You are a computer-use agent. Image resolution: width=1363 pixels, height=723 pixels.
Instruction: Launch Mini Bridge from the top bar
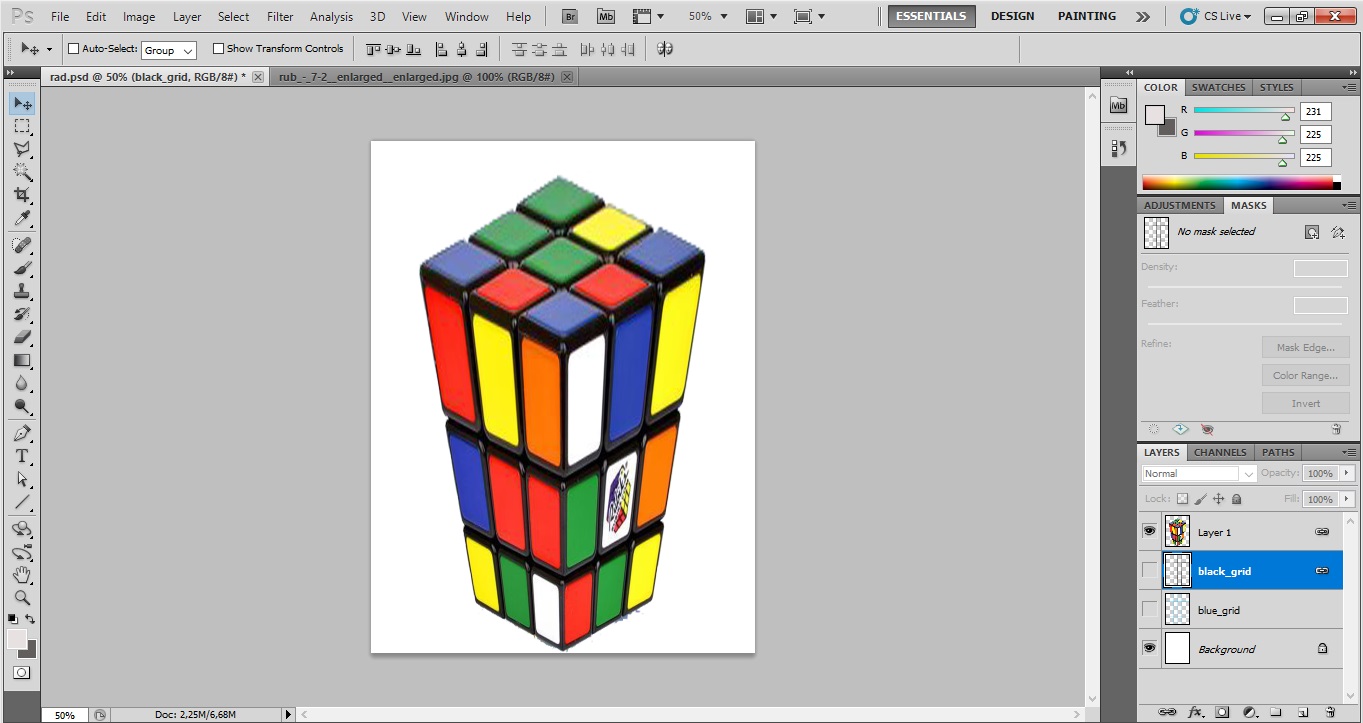[606, 16]
